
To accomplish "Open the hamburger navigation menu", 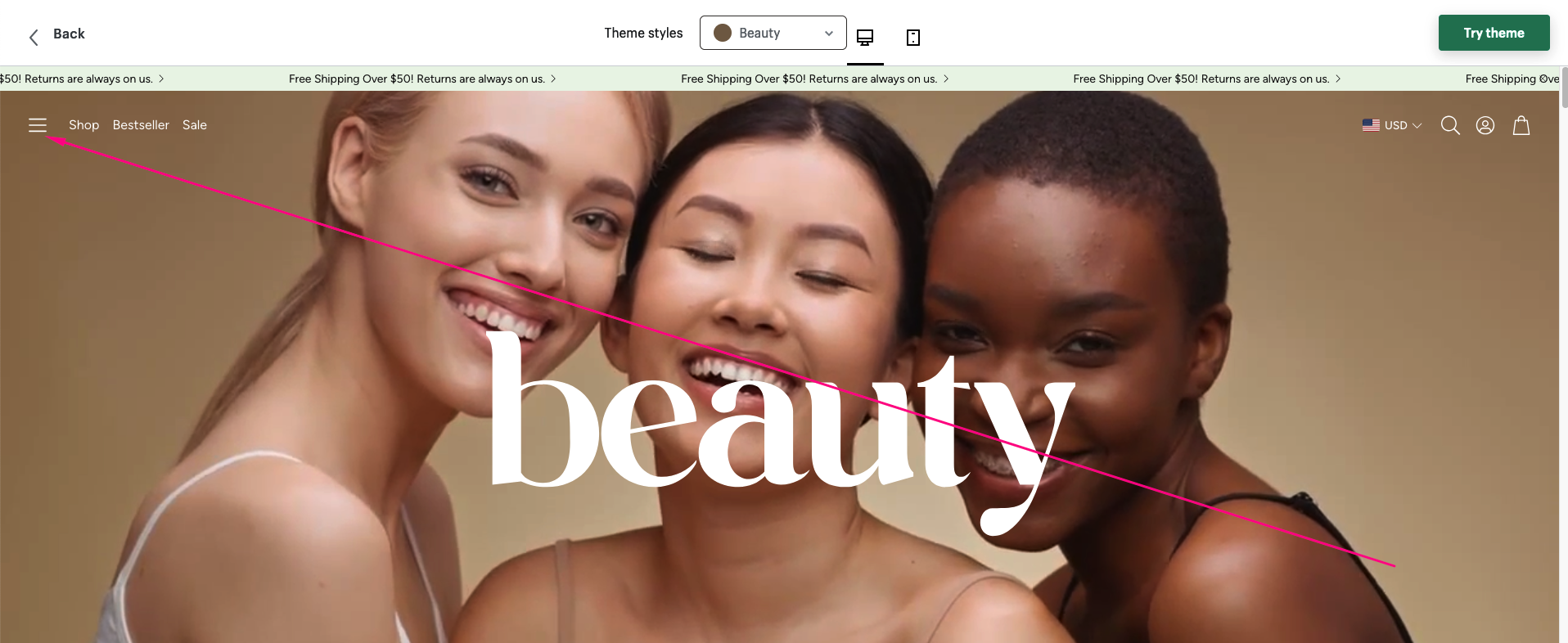I will [38, 125].
